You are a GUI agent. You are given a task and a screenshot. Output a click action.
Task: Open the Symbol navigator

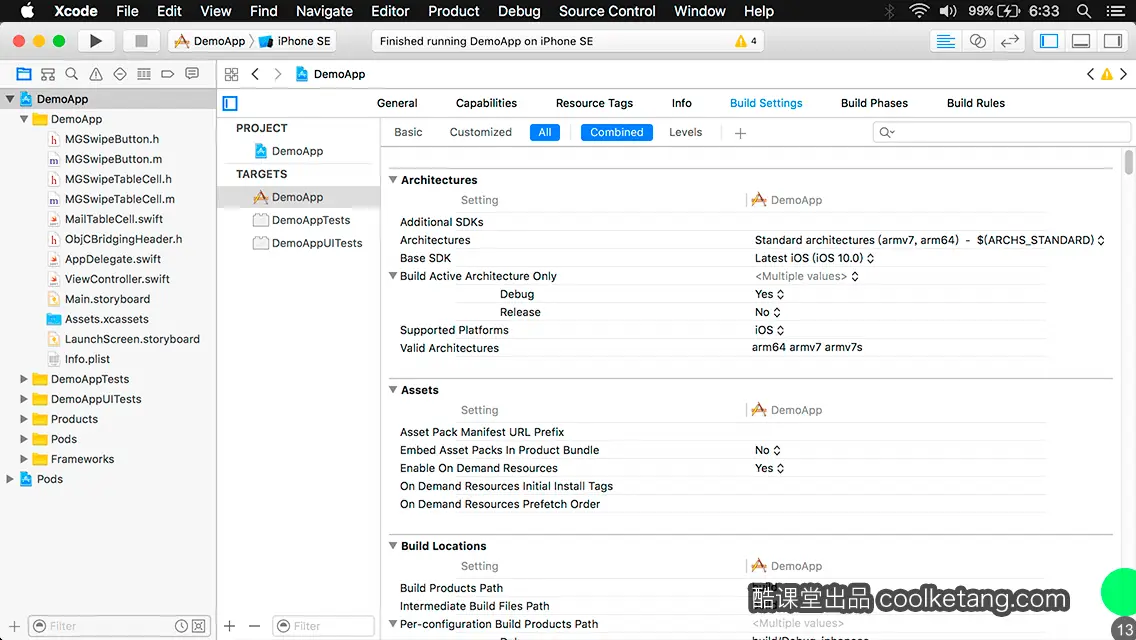tap(48, 74)
